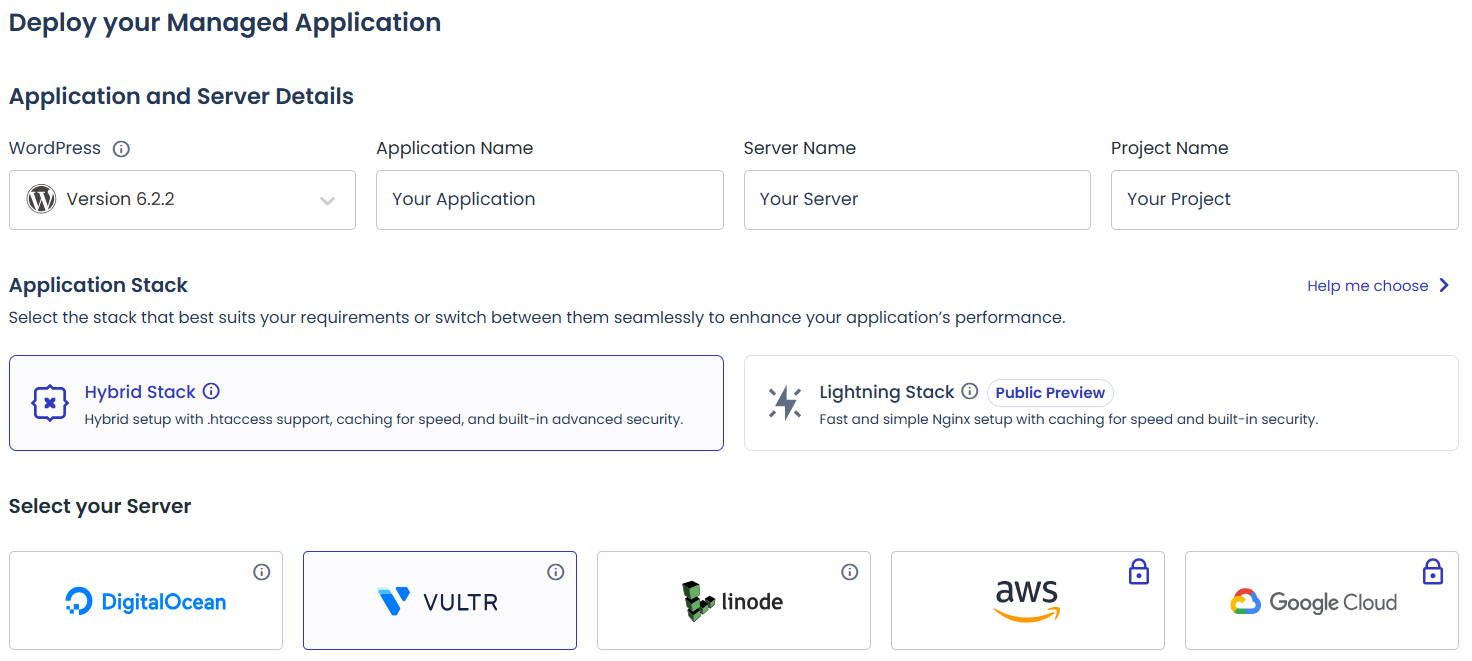
Task: Focus the Server Name text field
Action: point(917,200)
